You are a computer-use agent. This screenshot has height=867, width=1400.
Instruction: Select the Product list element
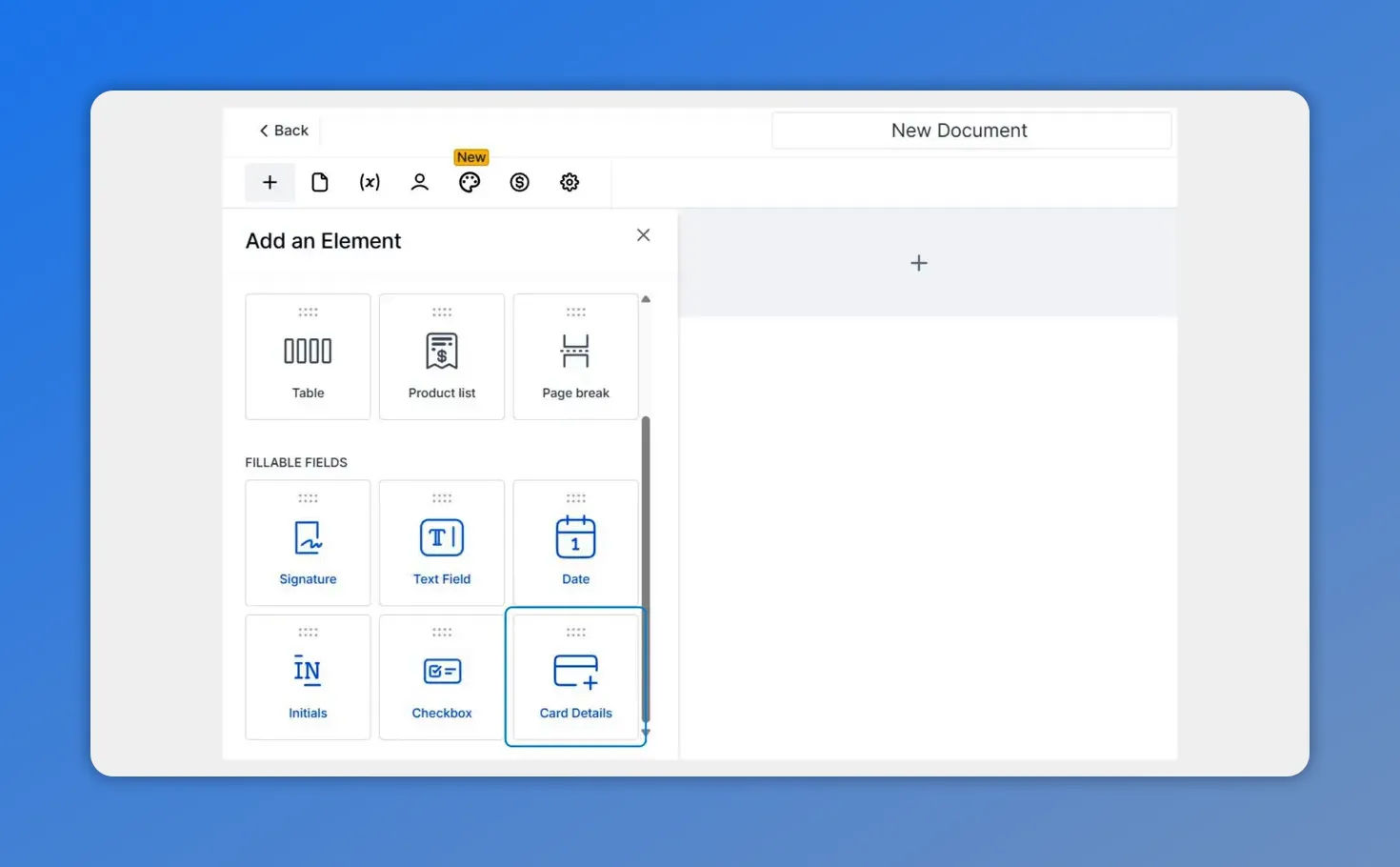[442, 356]
